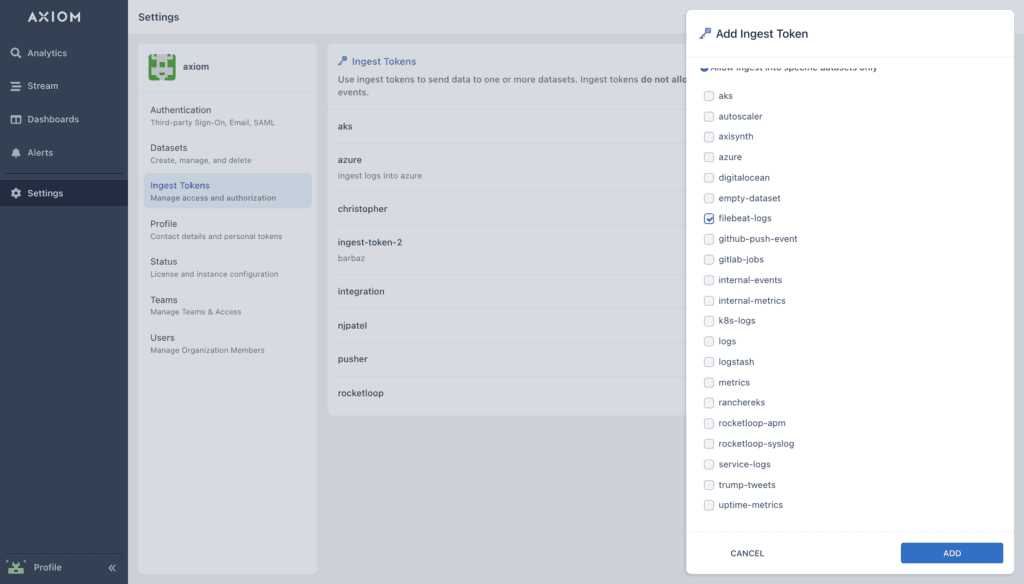Image resolution: width=1024 pixels, height=584 pixels.
Task: Check the k8s-logs checkbox
Action: coord(709,321)
